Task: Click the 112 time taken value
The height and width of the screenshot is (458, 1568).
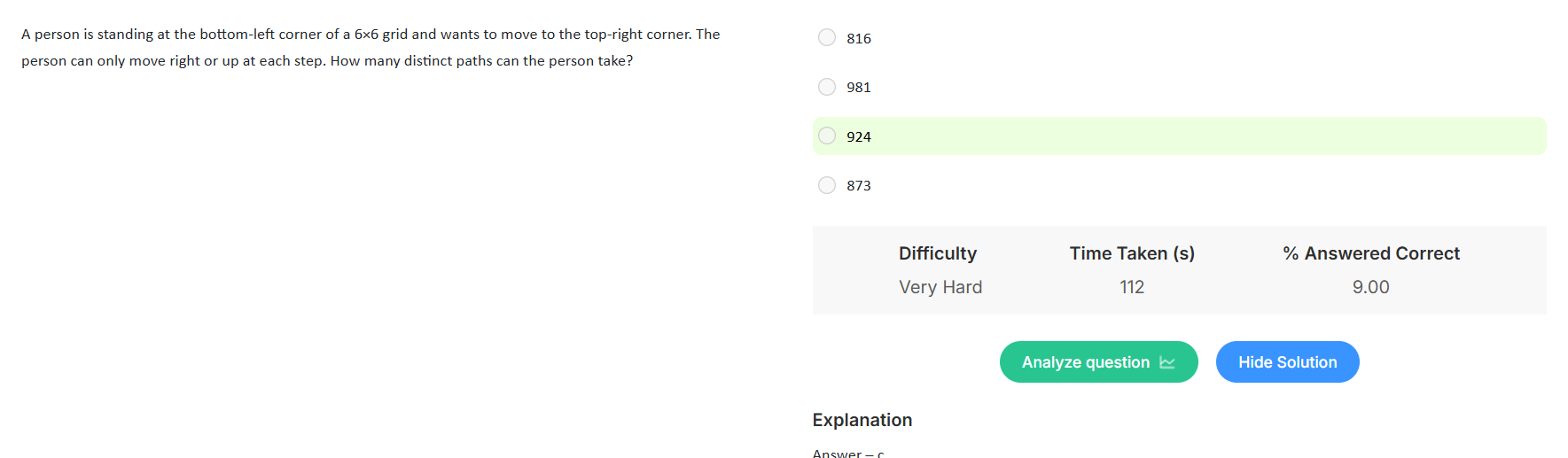Action: coord(1132,287)
